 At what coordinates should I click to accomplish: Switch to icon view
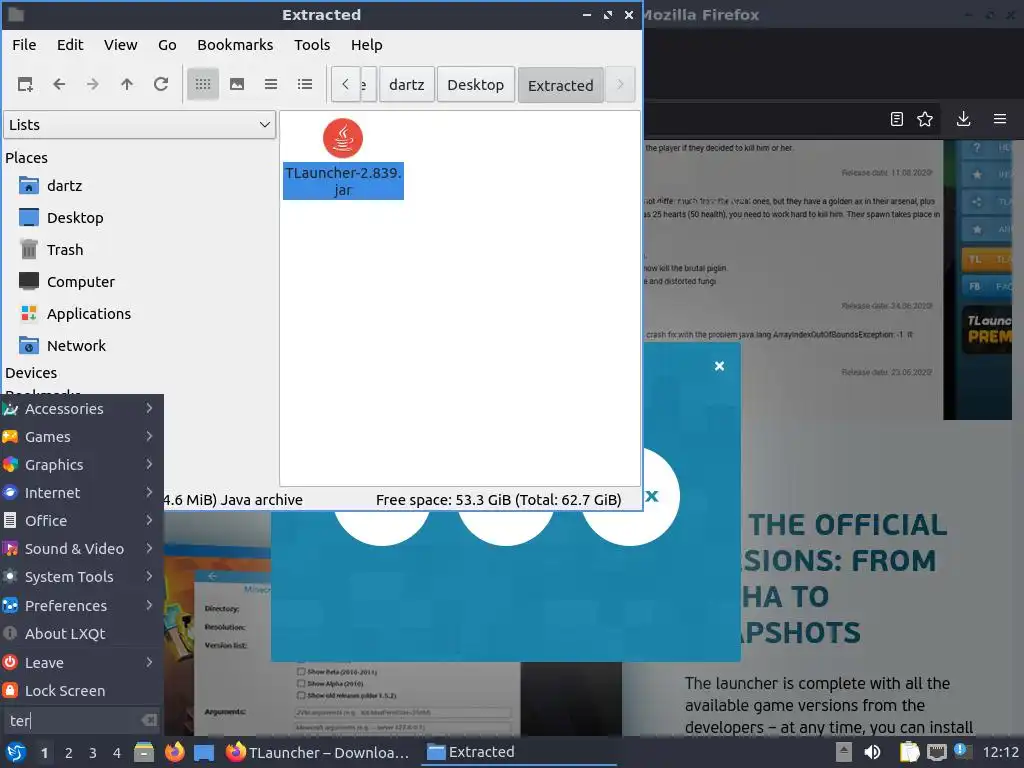[203, 84]
